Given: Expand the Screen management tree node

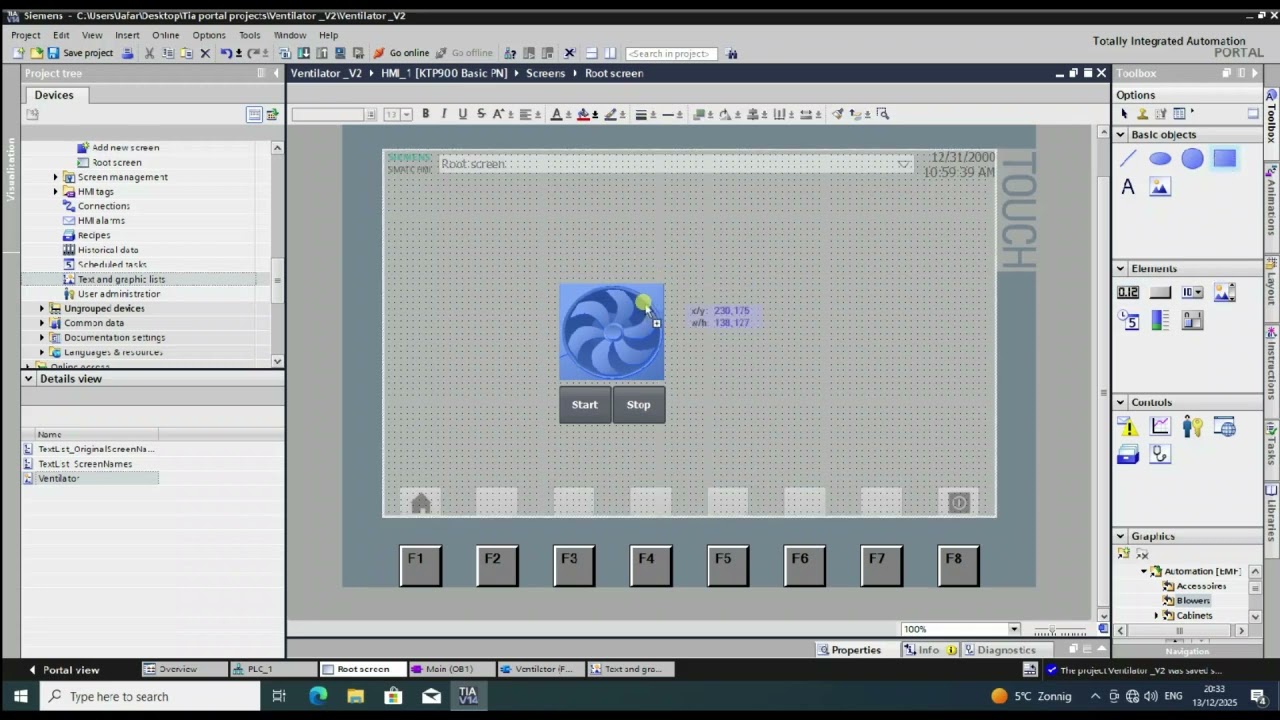Looking at the screenshot, I should tap(56, 177).
